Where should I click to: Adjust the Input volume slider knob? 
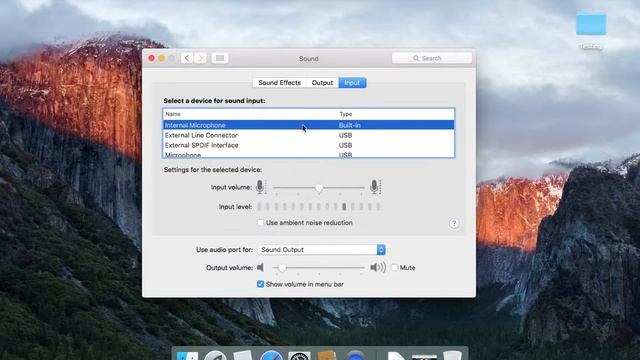pos(319,188)
